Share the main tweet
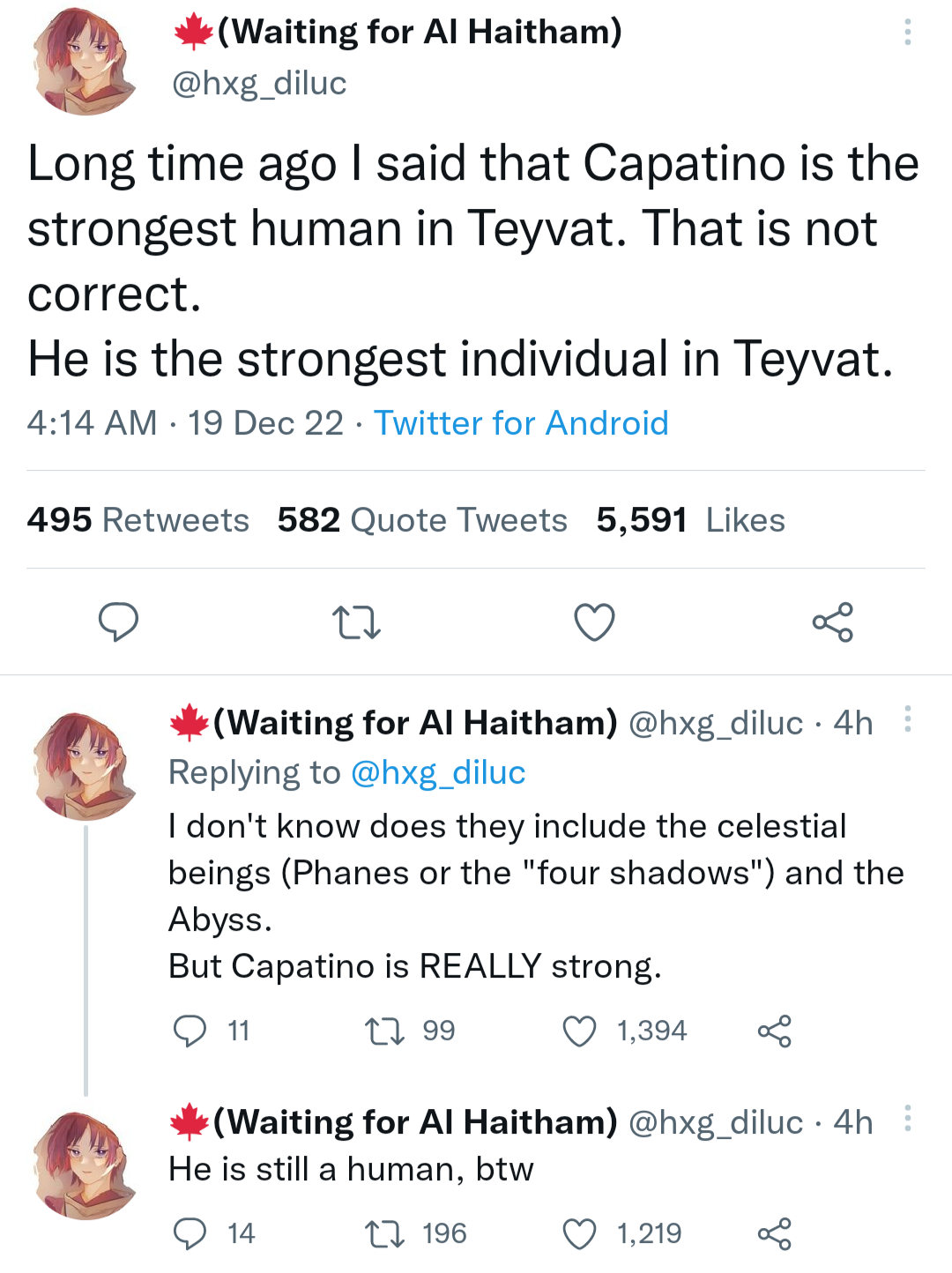Screen dimensions: 952x1273 (832, 622)
